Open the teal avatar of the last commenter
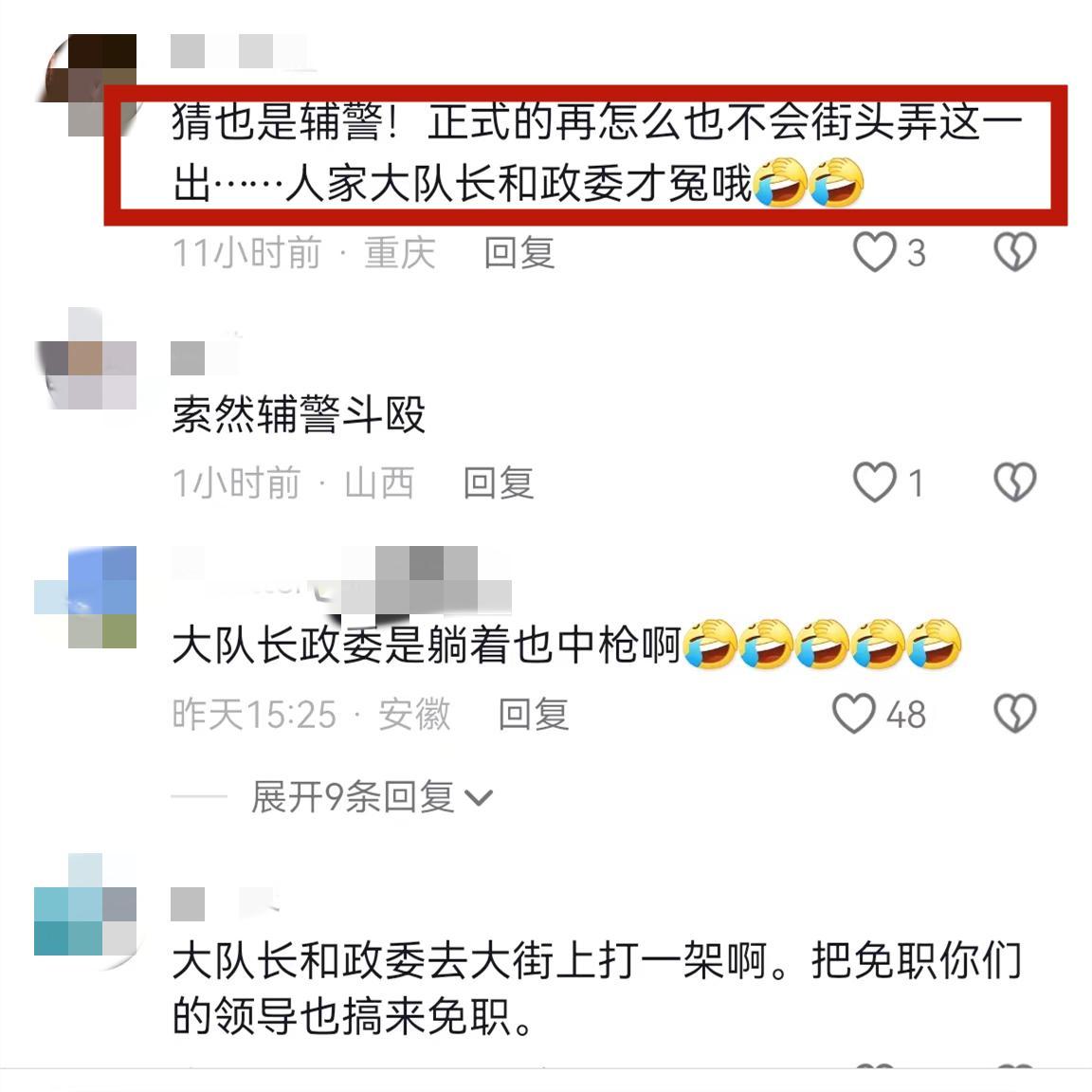The image size is (1092, 1092). [86, 905]
